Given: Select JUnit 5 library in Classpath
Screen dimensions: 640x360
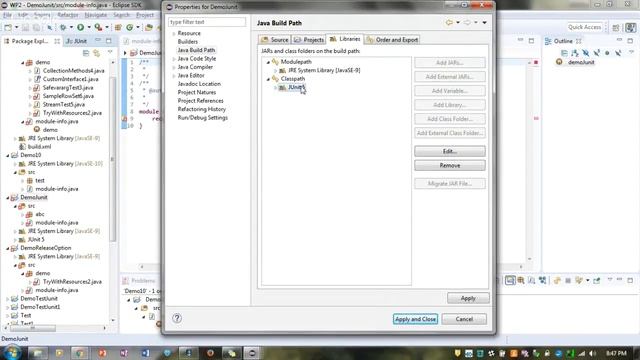Looking at the screenshot, I should pyautogui.click(x=296, y=87).
